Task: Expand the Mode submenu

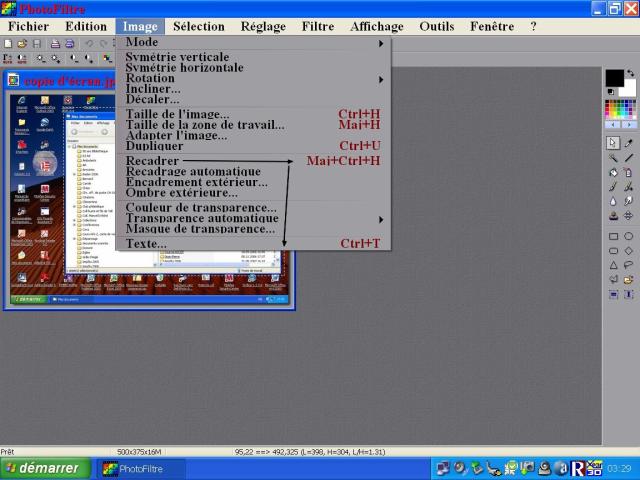Action: [x=253, y=42]
